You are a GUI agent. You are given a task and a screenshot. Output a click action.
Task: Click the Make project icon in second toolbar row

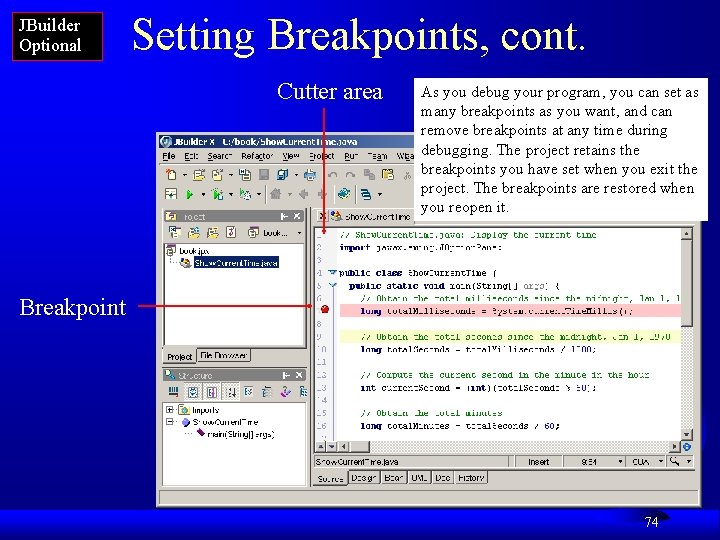tap(171, 194)
